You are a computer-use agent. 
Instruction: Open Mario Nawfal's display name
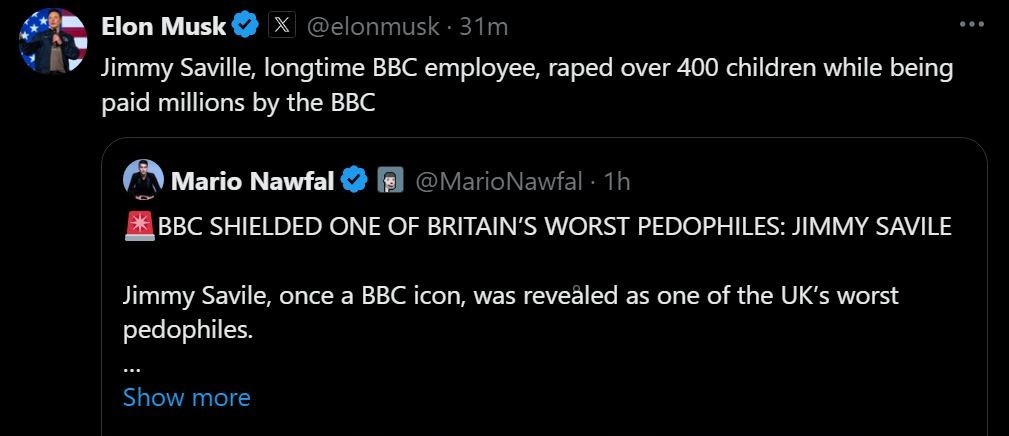pos(253,181)
